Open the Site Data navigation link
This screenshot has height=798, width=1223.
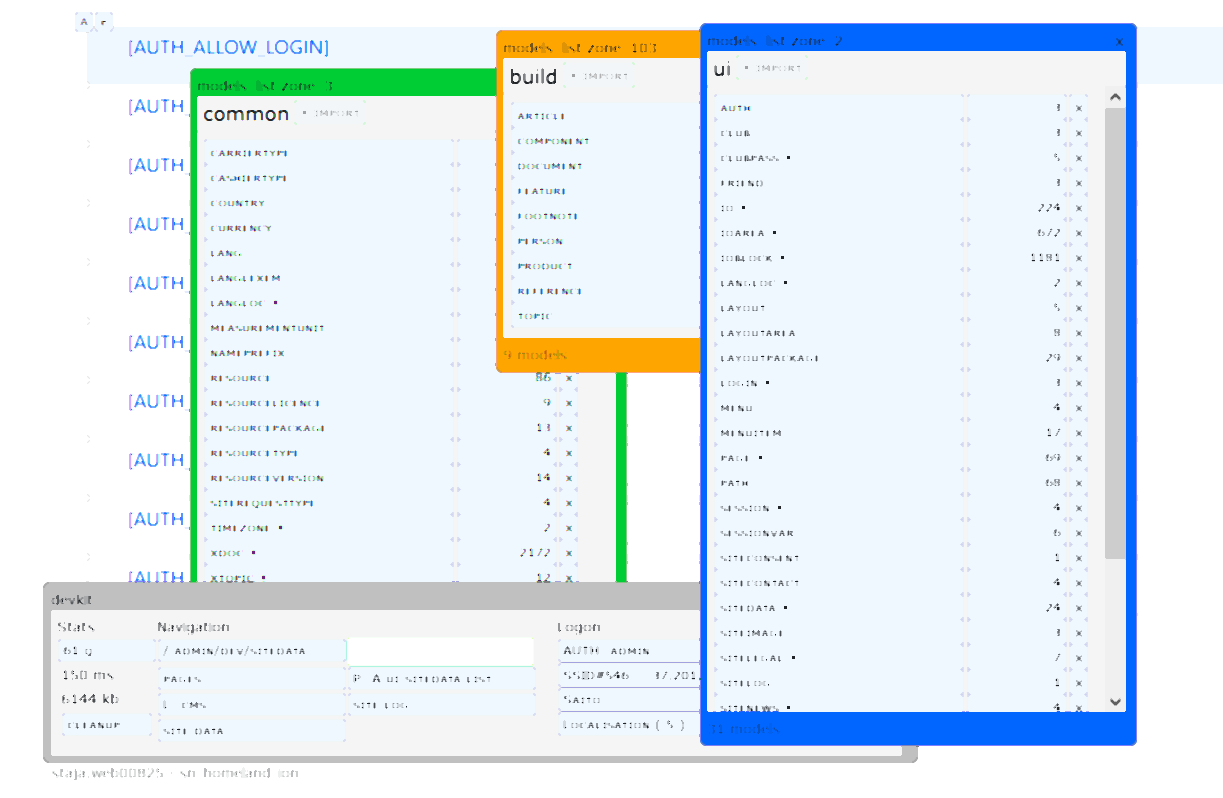click(x=195, y=731)
